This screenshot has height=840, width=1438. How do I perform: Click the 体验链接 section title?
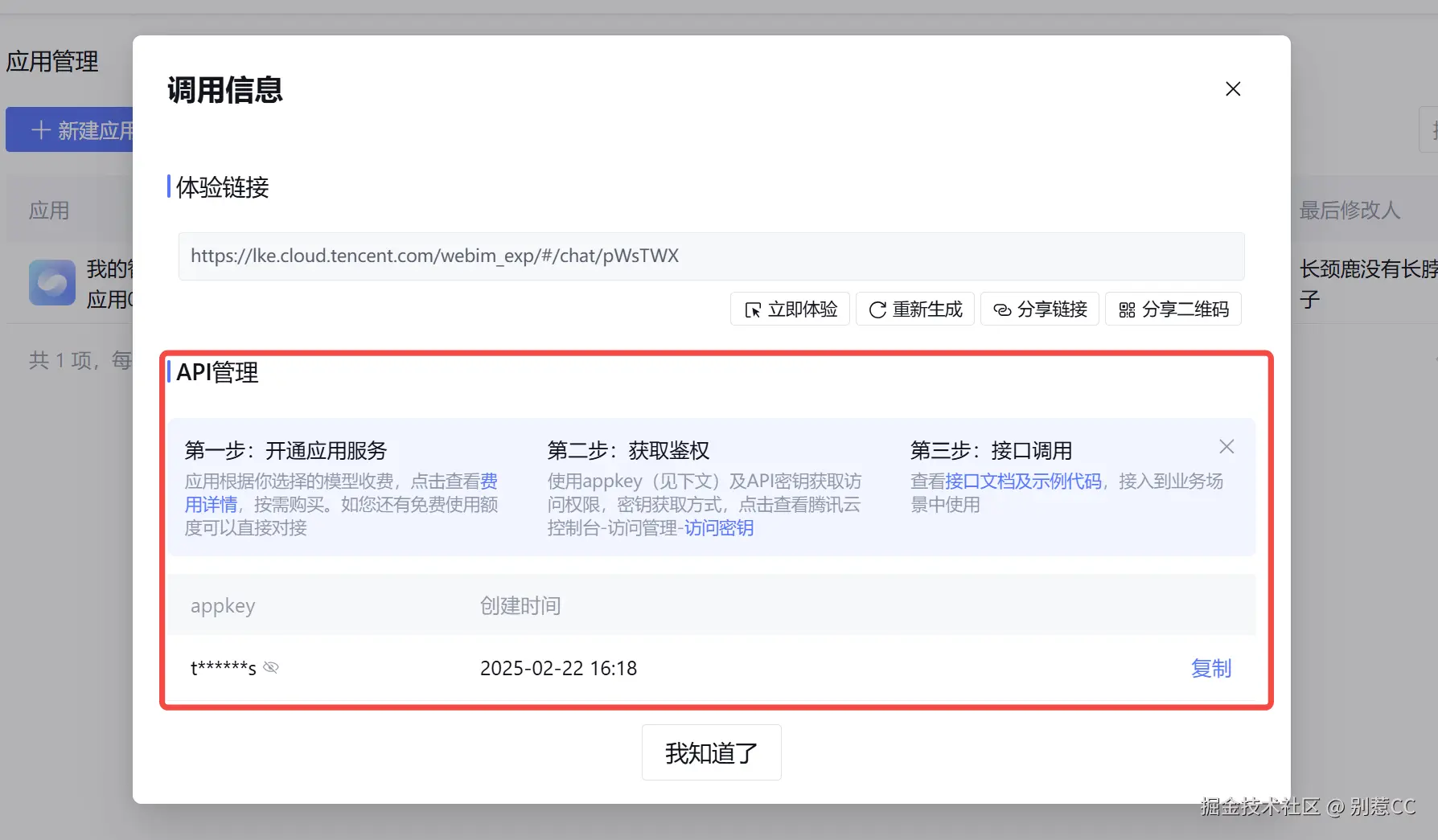point(223,187)
